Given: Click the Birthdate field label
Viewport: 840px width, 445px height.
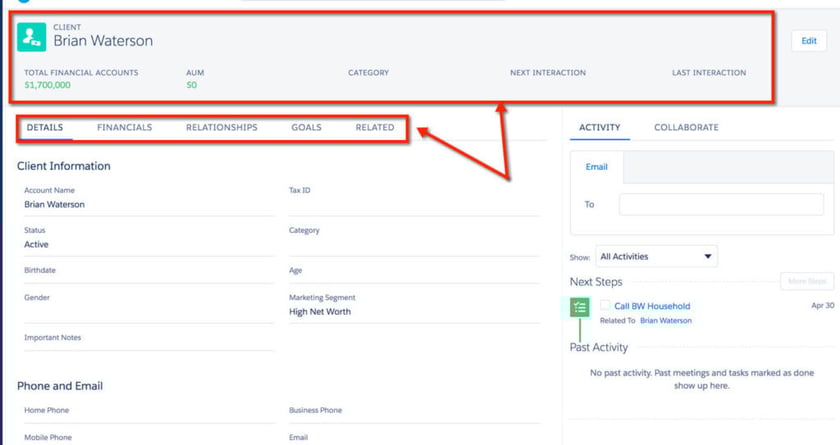Looking at the screenshot, I should point(40,270).
